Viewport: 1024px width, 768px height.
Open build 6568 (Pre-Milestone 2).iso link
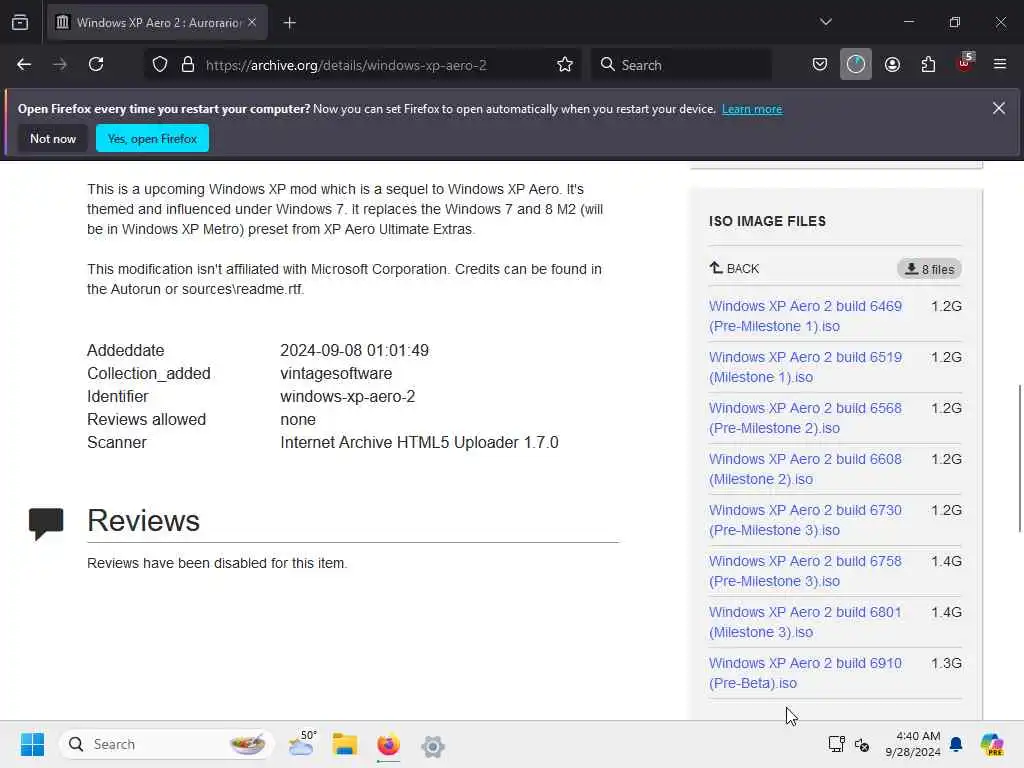point(805,418)
